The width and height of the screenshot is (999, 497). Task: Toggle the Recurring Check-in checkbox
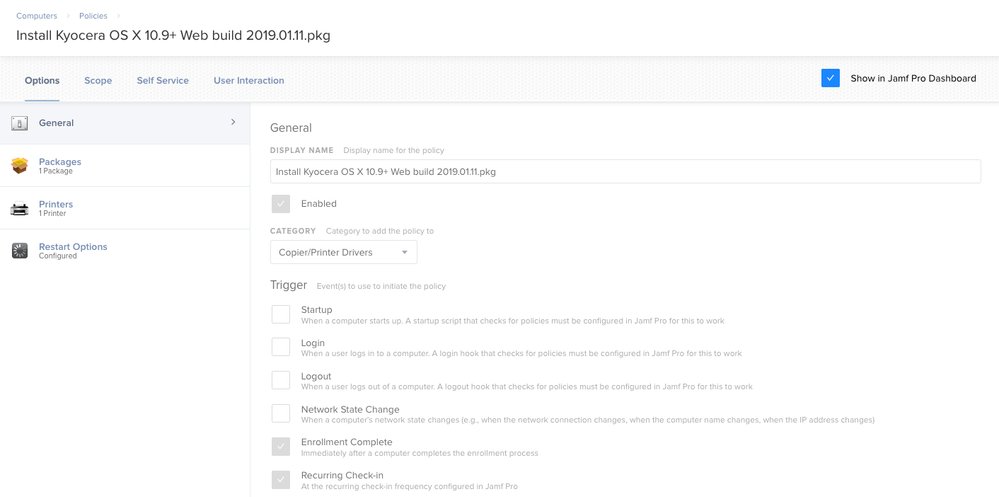tap(281, 480)
